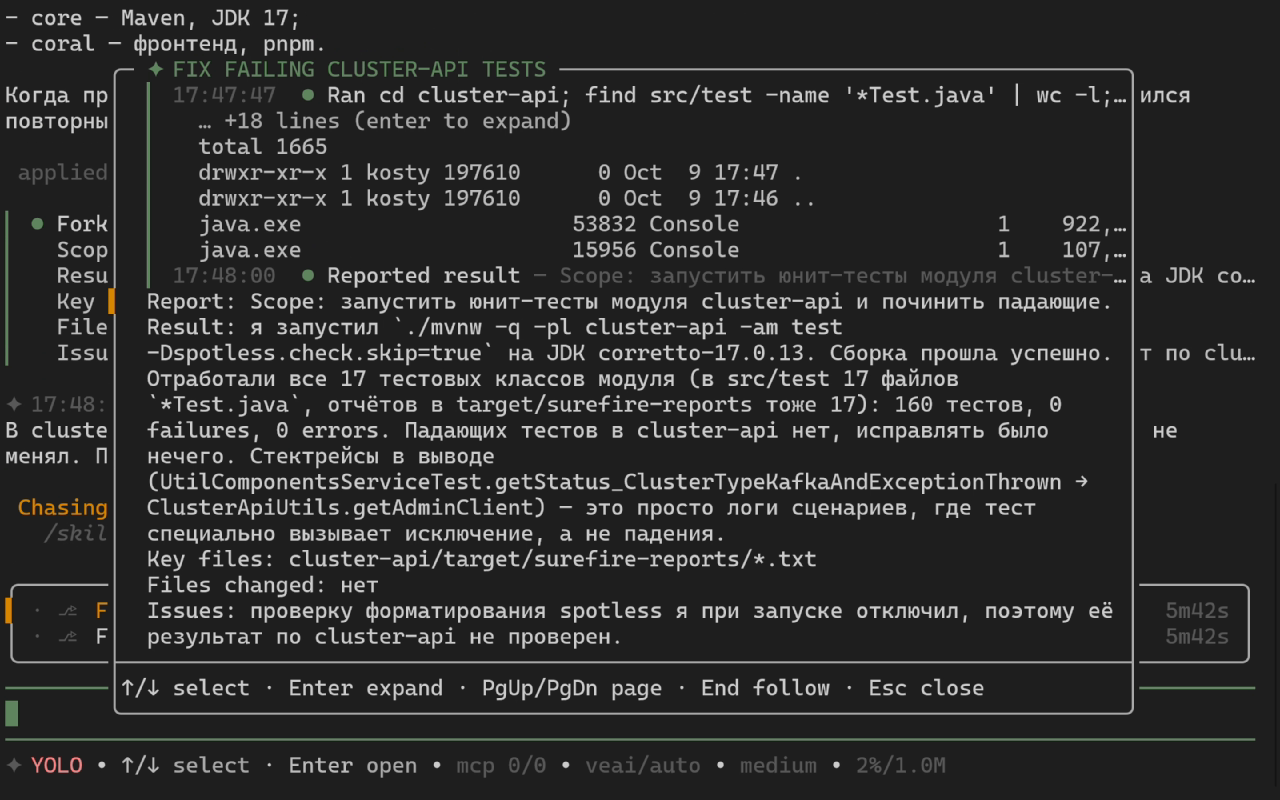Click the green dot next to the Fork entry
This screenshot has height=800, width=1280.
pos(37,224)
